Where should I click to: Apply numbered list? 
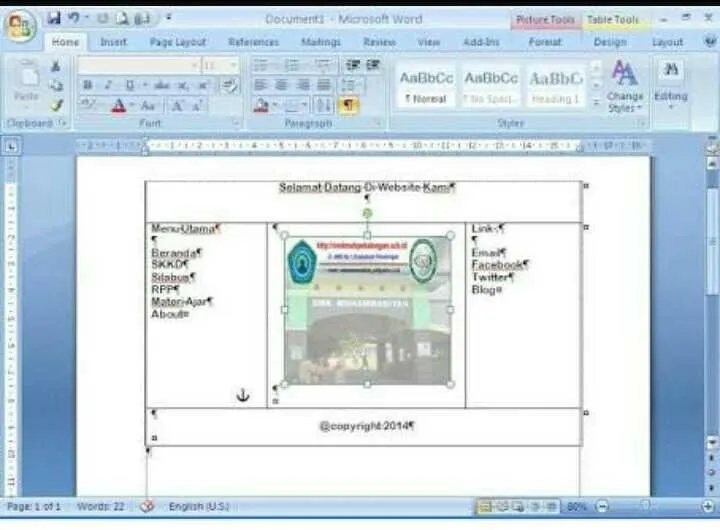click(x=292, y=65)
